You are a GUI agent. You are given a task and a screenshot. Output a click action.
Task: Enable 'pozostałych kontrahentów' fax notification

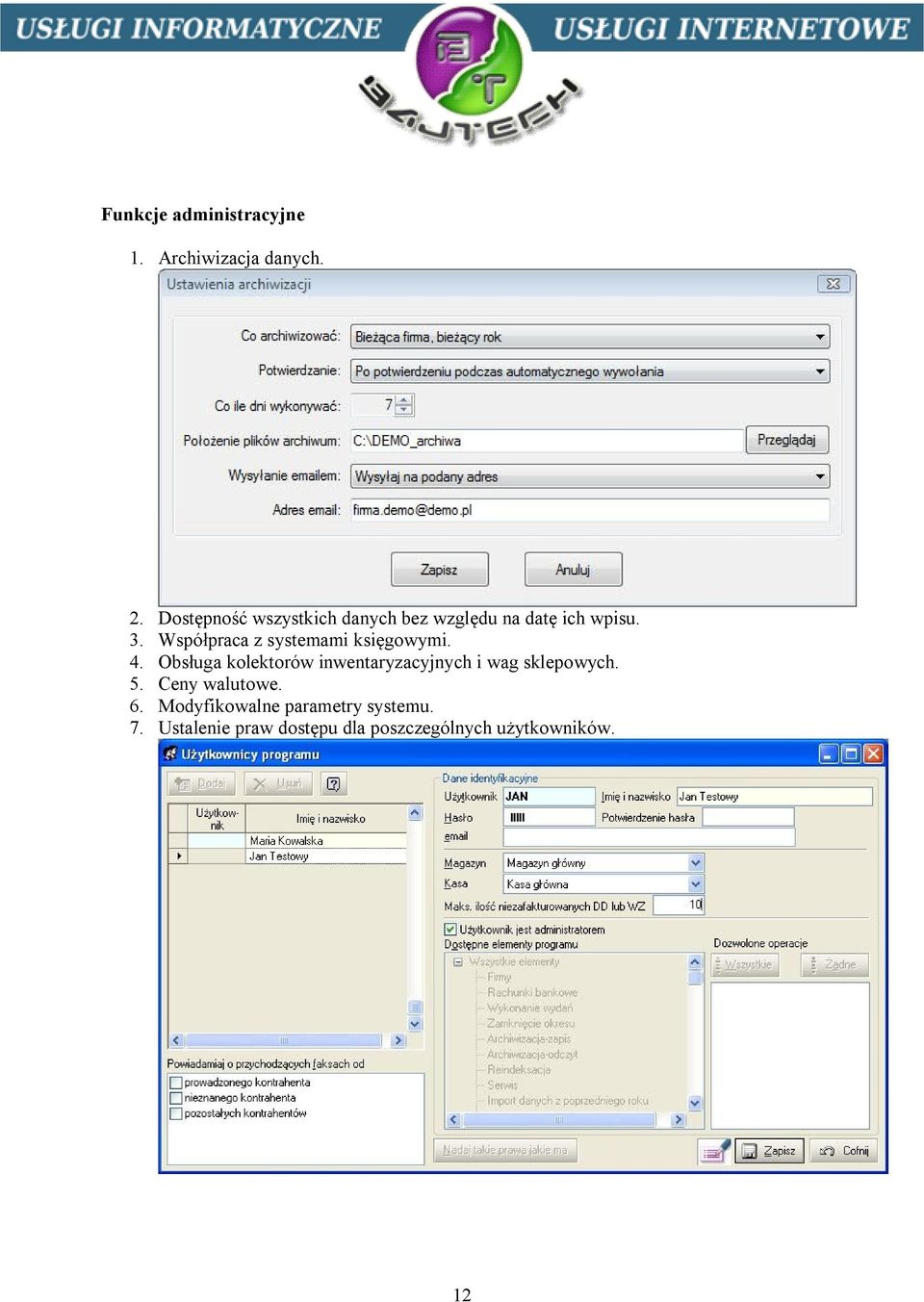(x=176, y=1113)
